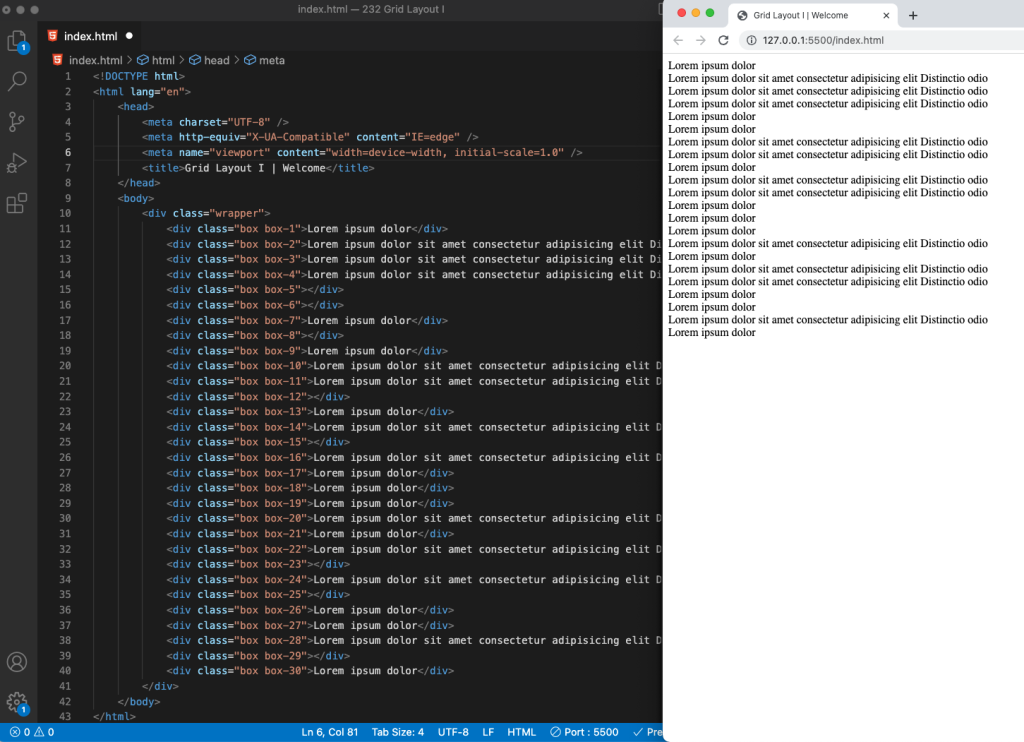Click the lang="en" attribute in the code
This screenshot has height=742, width=1024.
[157, 92]
